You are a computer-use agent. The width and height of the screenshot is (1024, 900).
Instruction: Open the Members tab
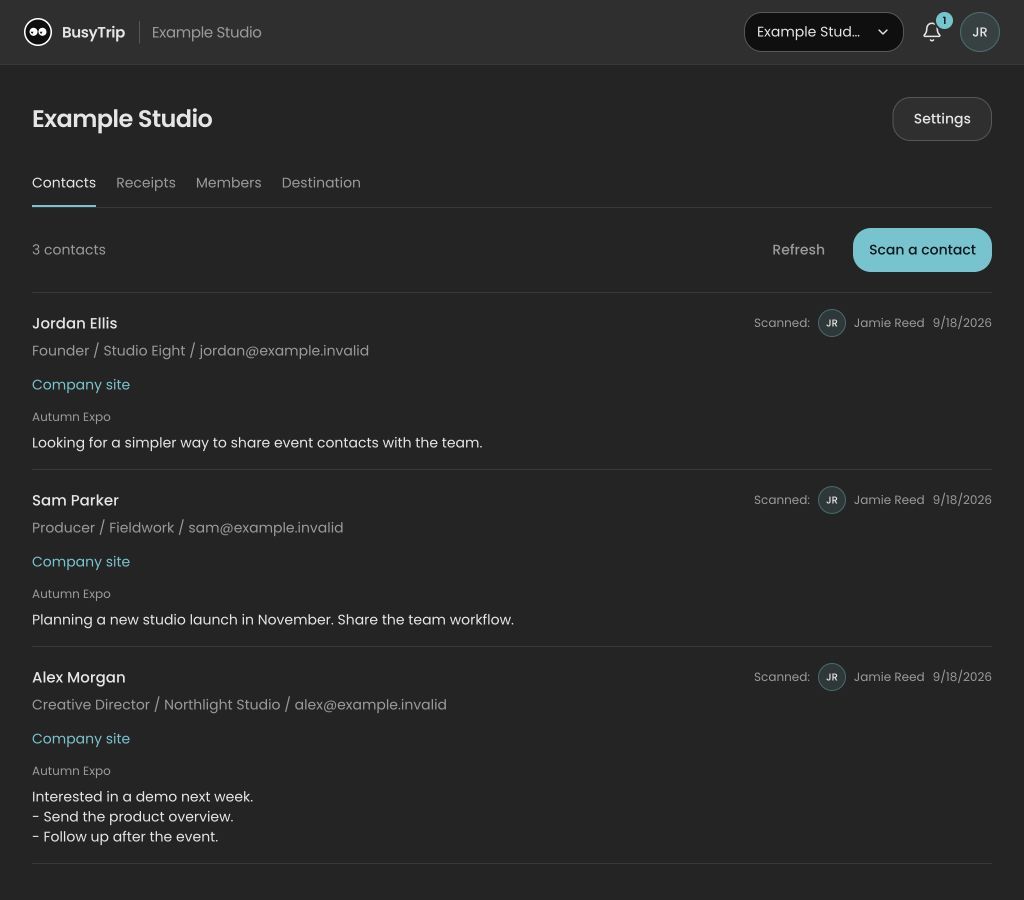tap(229, 183)
